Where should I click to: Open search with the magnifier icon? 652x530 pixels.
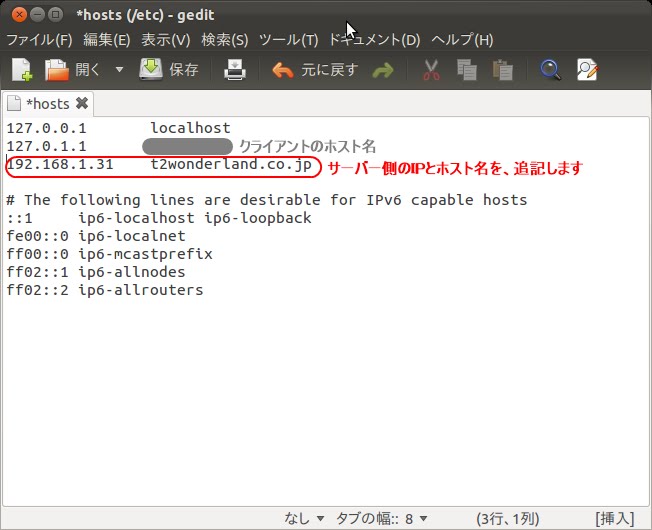[x=551, y=70]
